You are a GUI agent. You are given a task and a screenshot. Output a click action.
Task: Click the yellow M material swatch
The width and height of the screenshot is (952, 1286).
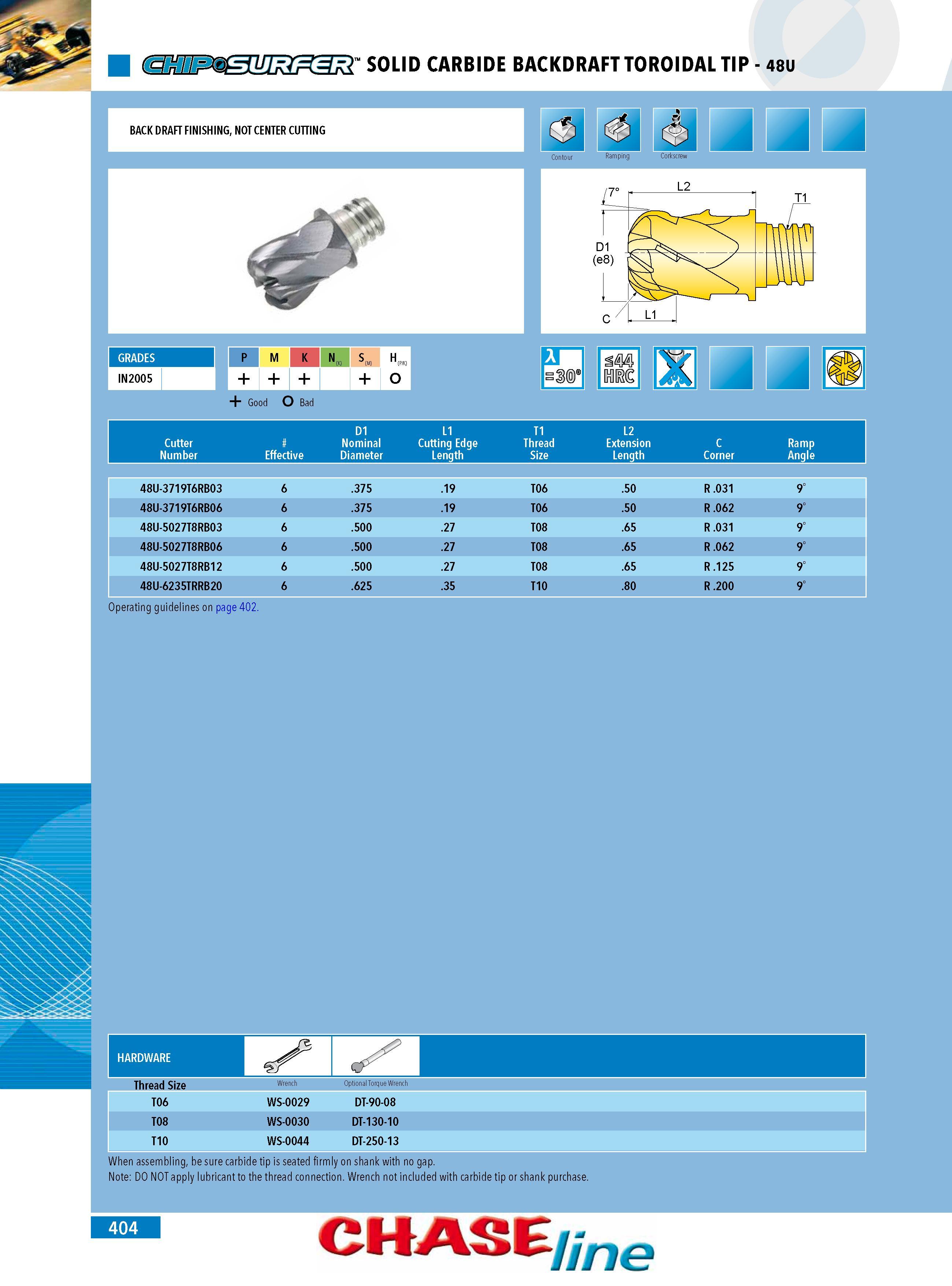(274, 357)
